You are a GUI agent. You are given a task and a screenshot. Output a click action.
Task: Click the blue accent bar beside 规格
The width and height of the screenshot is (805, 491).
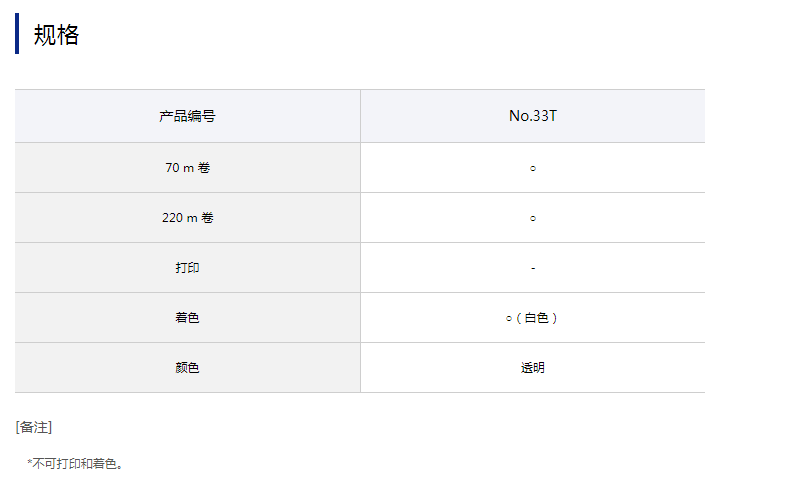click(x=17, y=34)
